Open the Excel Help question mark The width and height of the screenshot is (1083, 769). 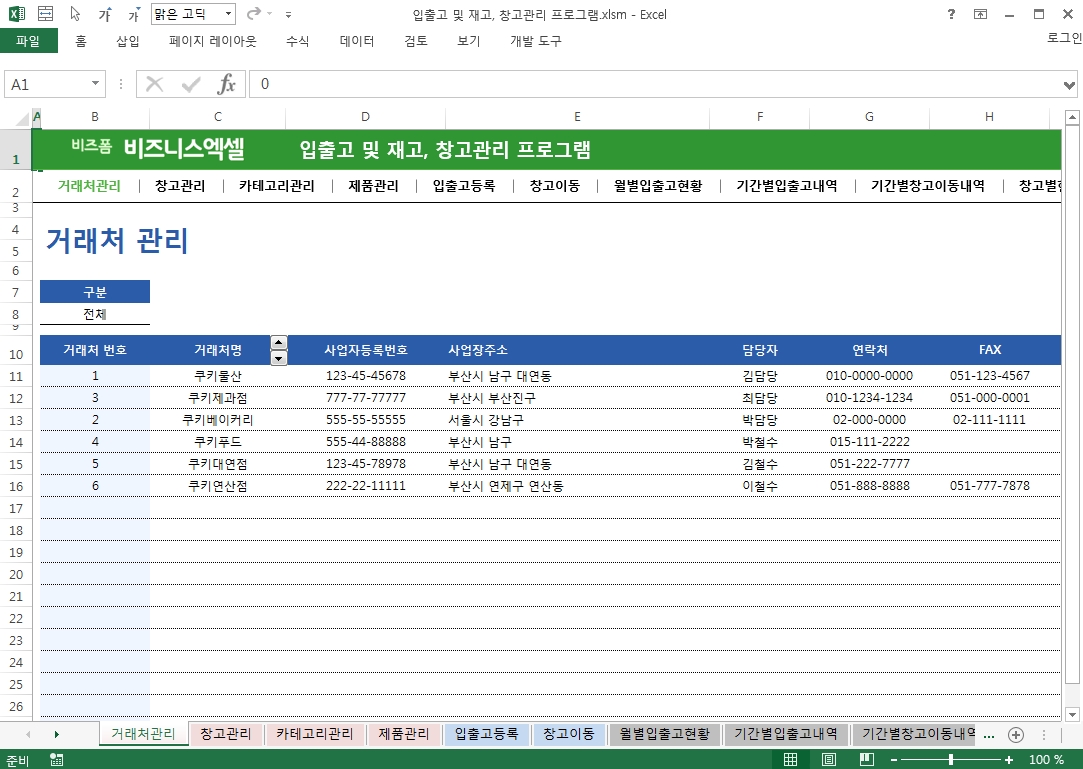tap(950, 15)
